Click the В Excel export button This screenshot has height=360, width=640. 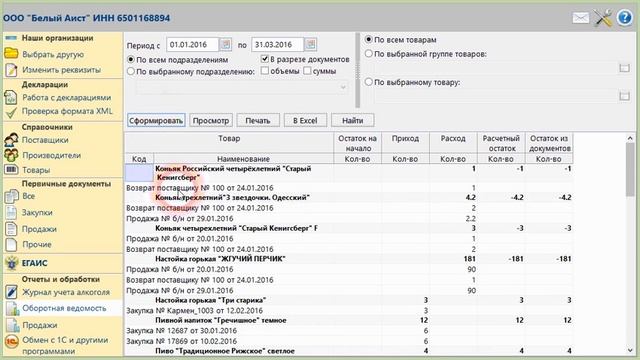pyautogui.click(x=305, y=120)
